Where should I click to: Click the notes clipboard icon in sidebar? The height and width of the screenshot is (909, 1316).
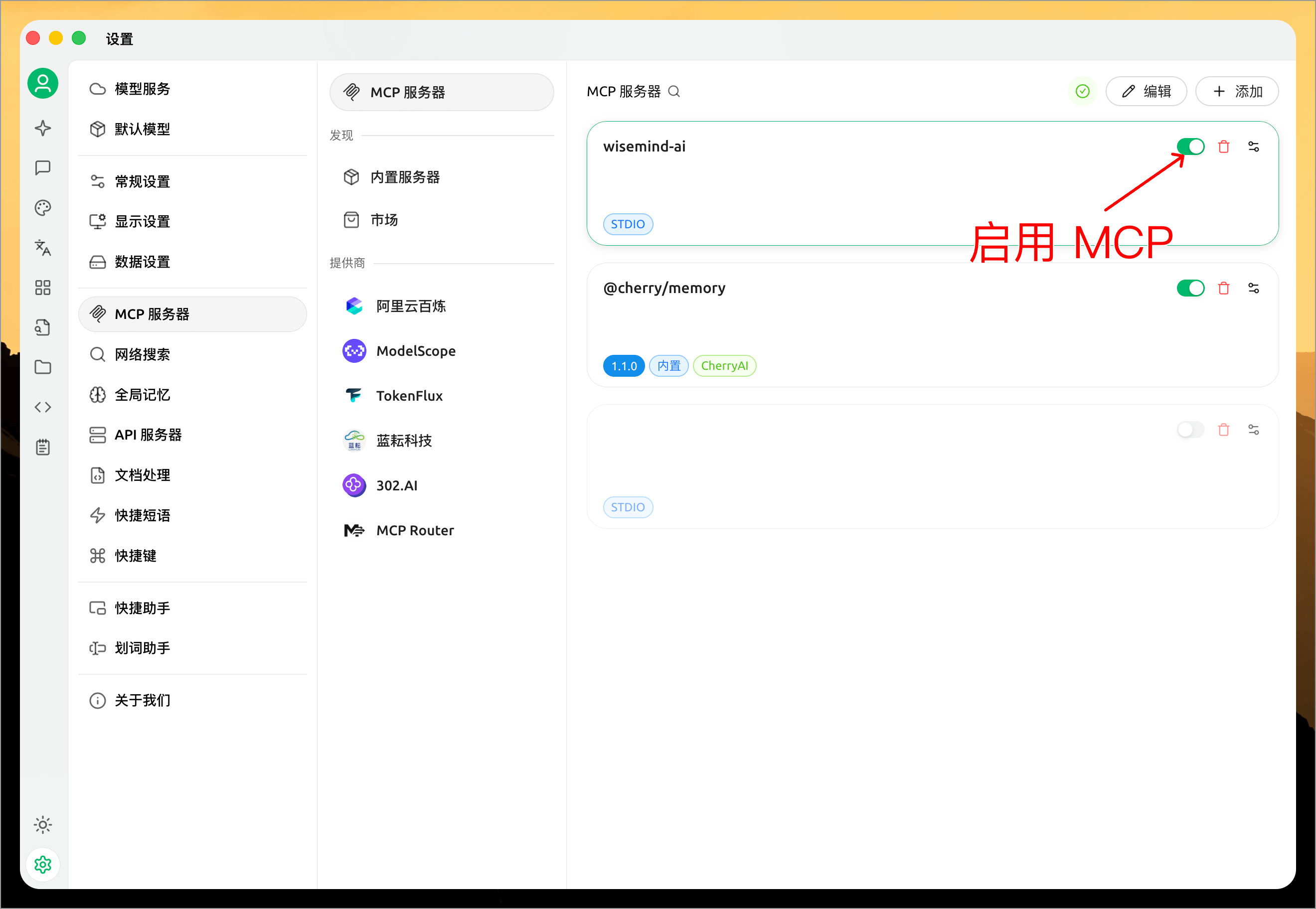(42, 447)
